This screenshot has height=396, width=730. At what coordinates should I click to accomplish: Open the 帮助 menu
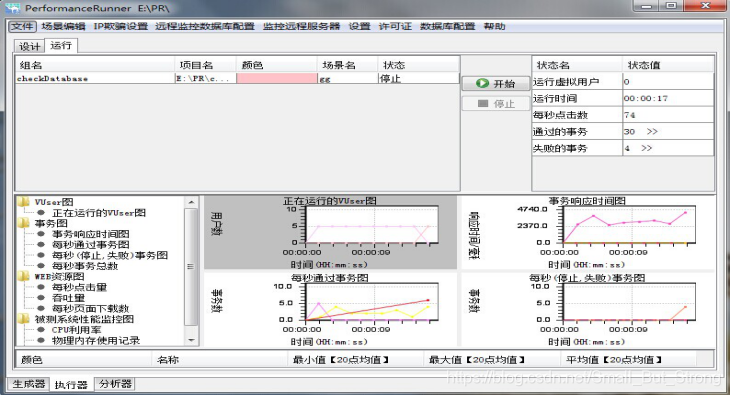[x=494, y=27]
